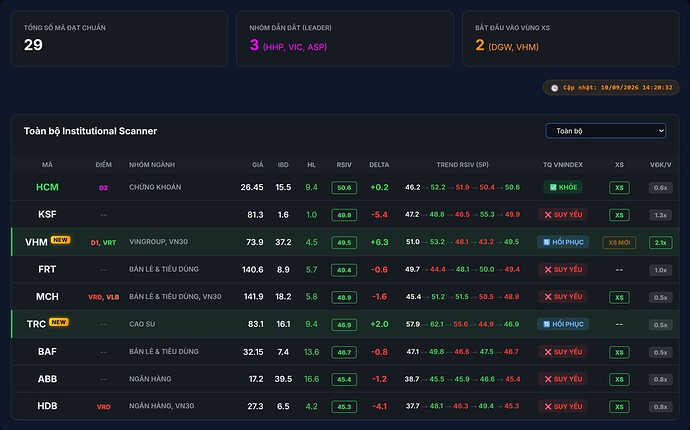Open the Tổng số mã đạt chuẩn card
Viewport: 690px width, 430px height.
pyautogui.click(x=119, y=39)
